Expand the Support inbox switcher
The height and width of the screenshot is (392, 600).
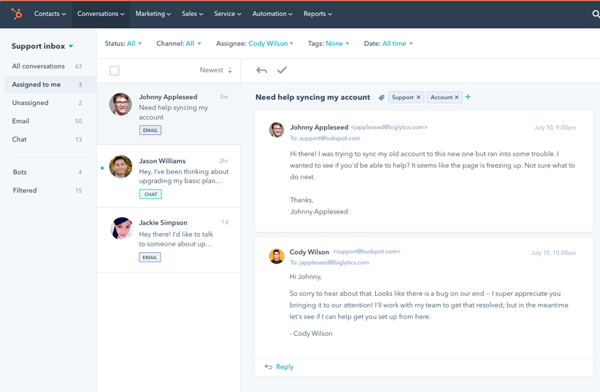point(42,46)
